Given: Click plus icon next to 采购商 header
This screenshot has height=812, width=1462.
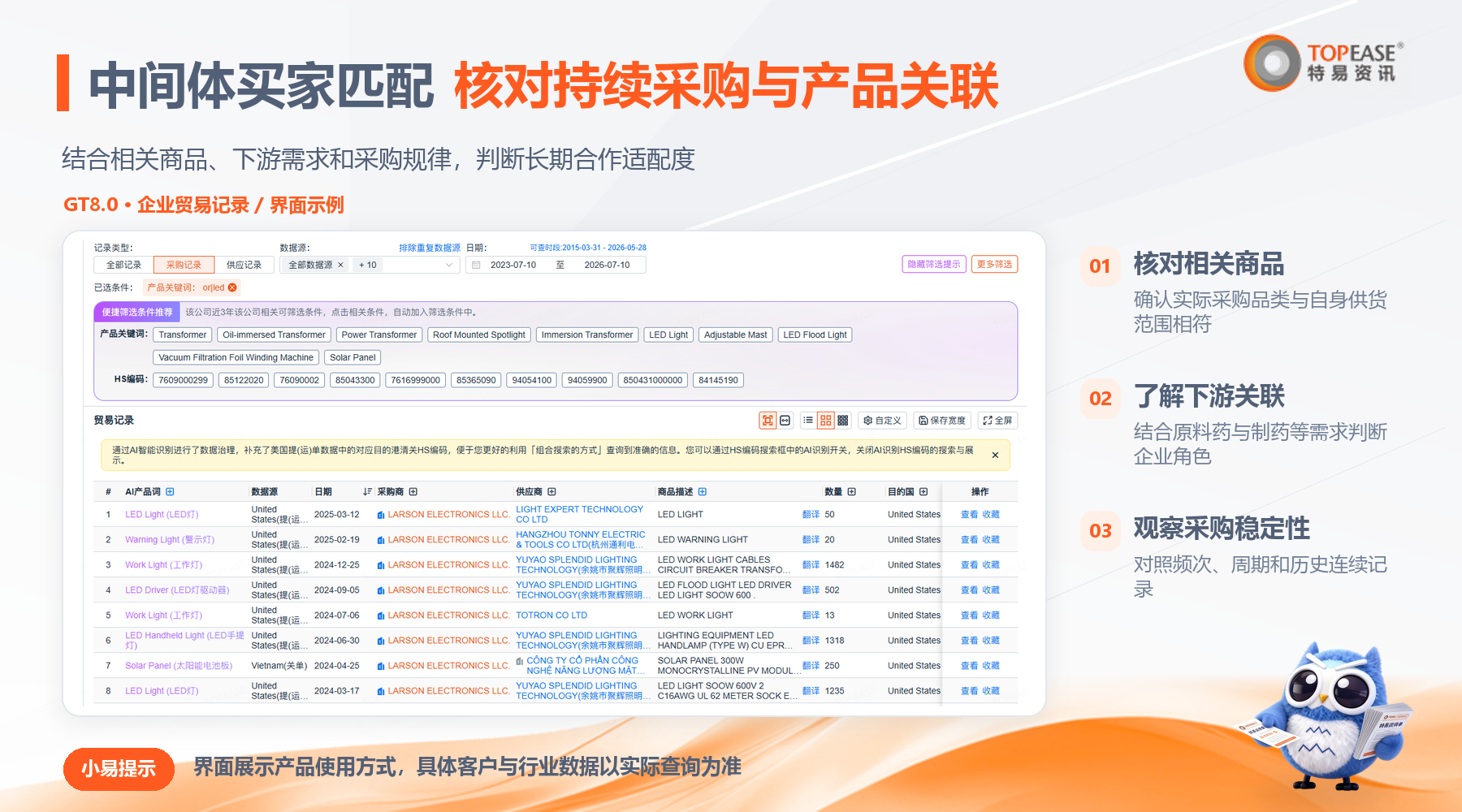Looking at the screenshot, I should click(413, 491).
